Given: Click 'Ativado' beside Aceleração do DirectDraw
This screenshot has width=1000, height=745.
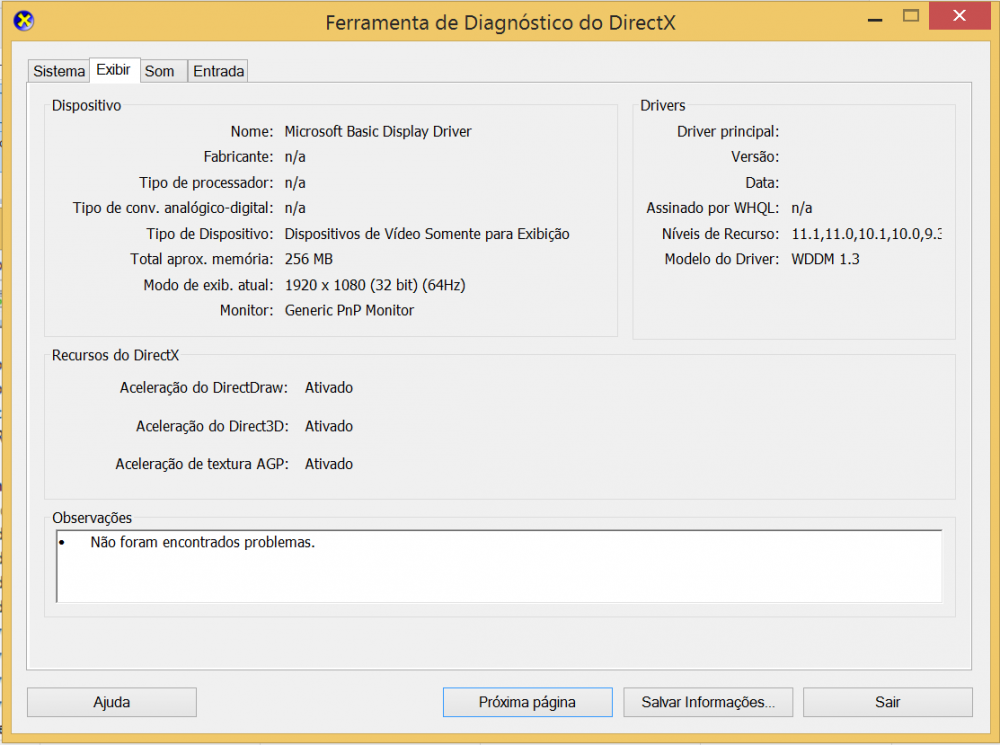Looking at the screenshot, I should tap(328, 387).
